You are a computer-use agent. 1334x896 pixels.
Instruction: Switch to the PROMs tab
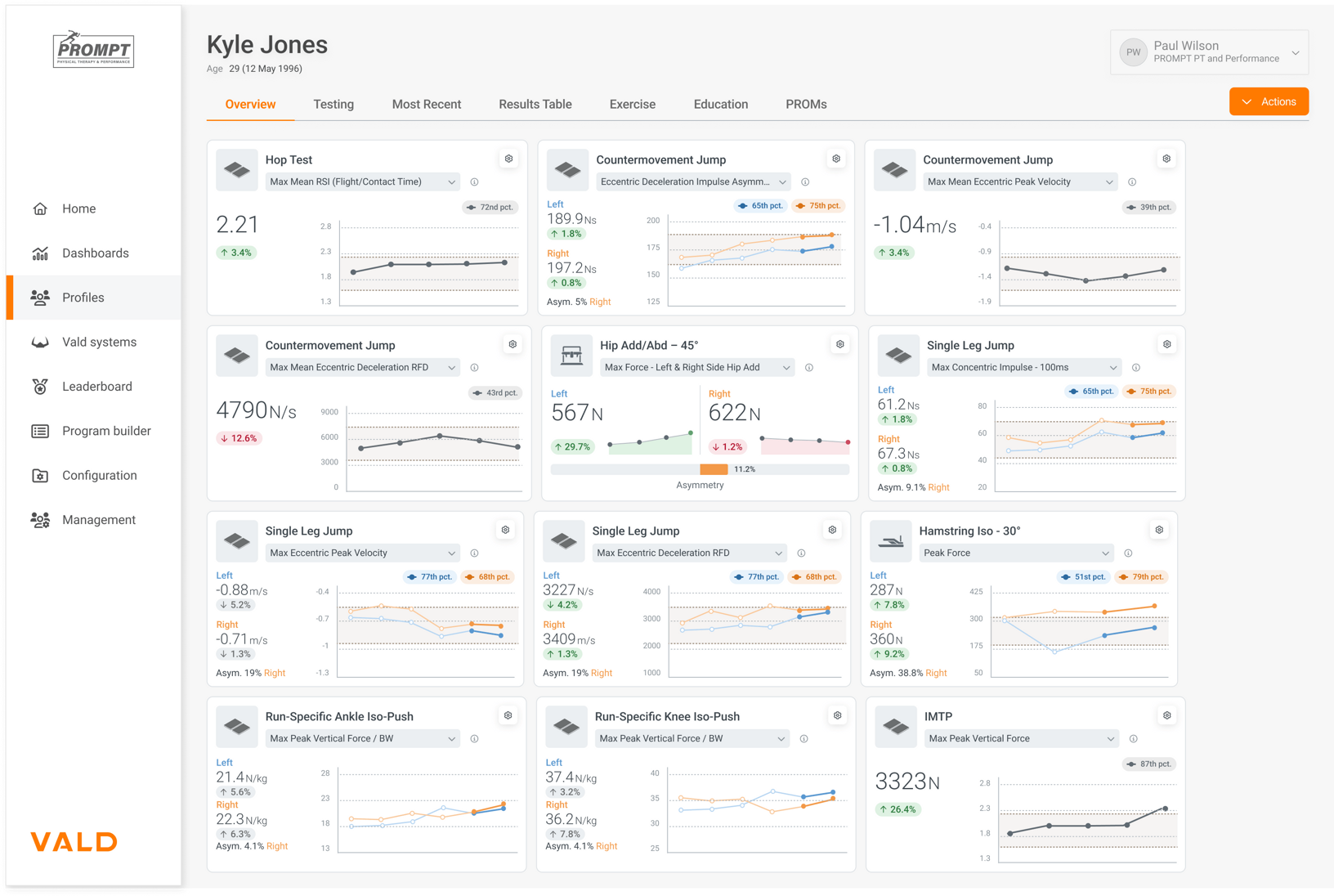point(806,104)
